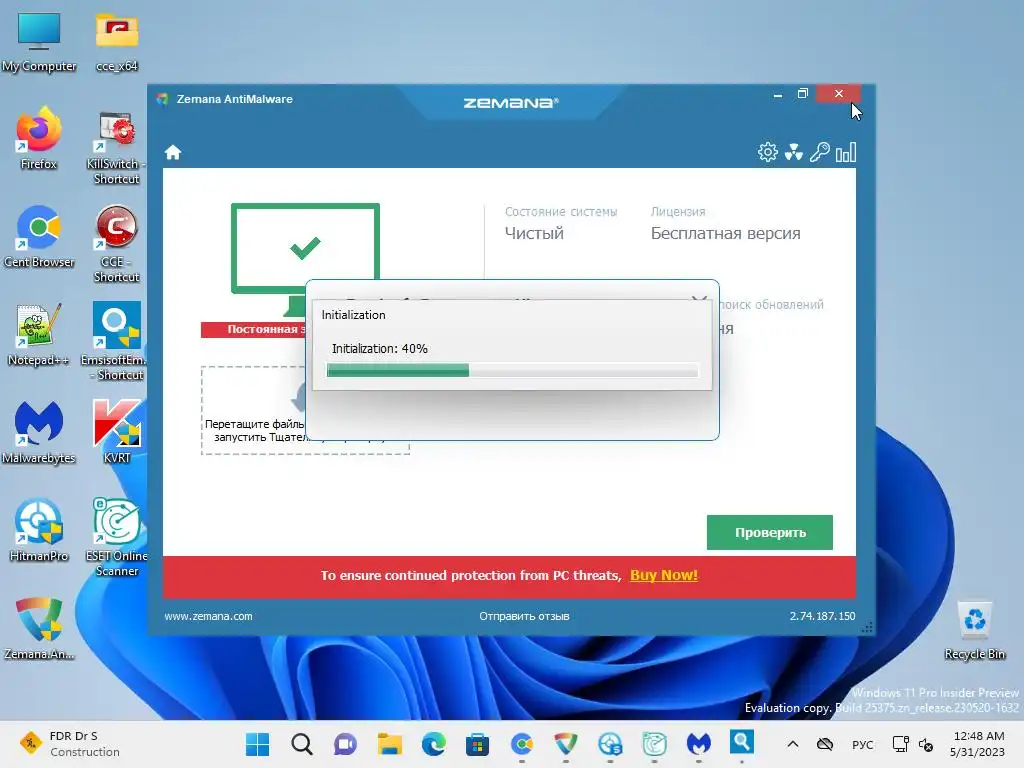Switch to ESET scanner taskbar icon
1024x768 pixels.
point(654,744)
